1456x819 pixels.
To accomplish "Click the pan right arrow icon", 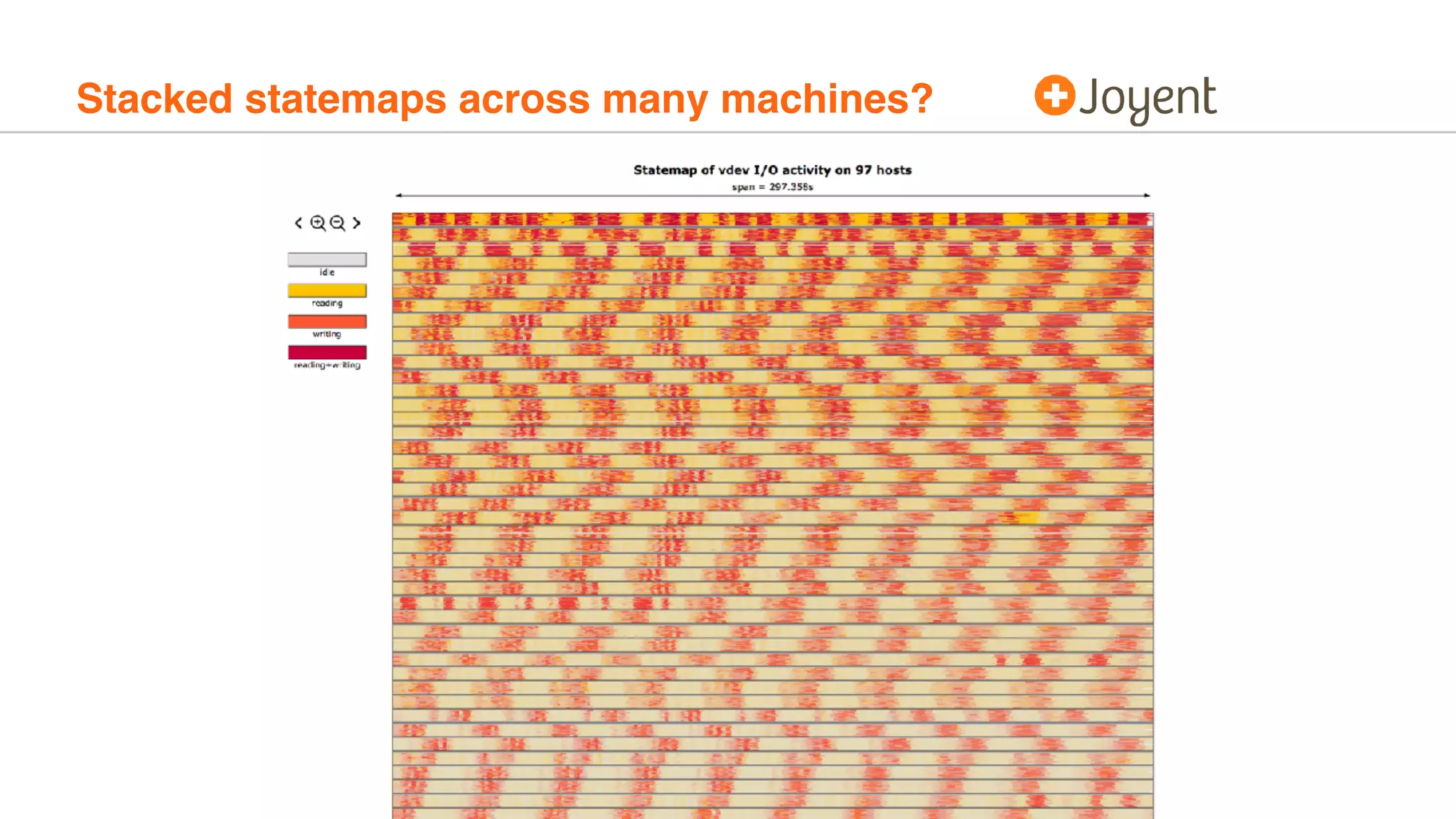I will (x=357, y=223).
